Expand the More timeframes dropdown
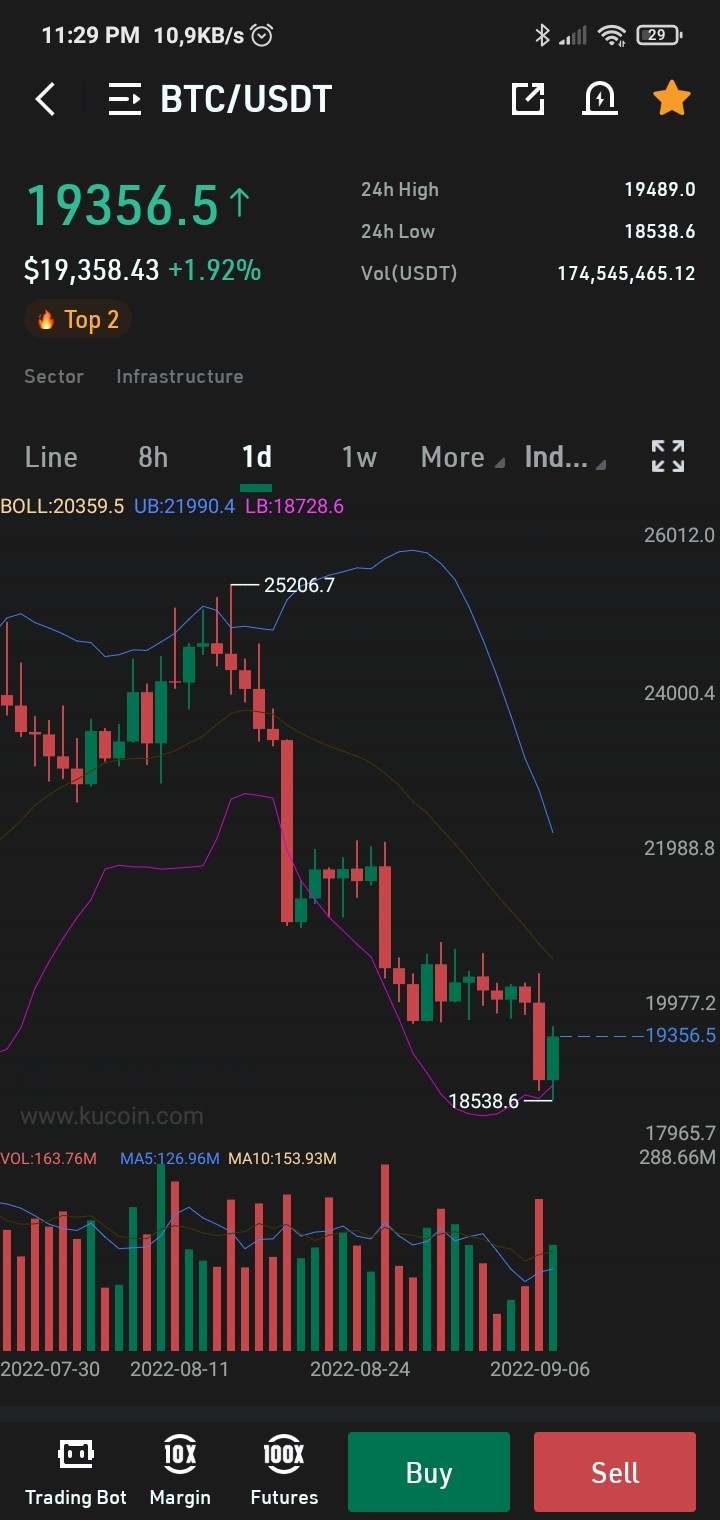This screenshot has width=720, height=1520. point(459,457)
